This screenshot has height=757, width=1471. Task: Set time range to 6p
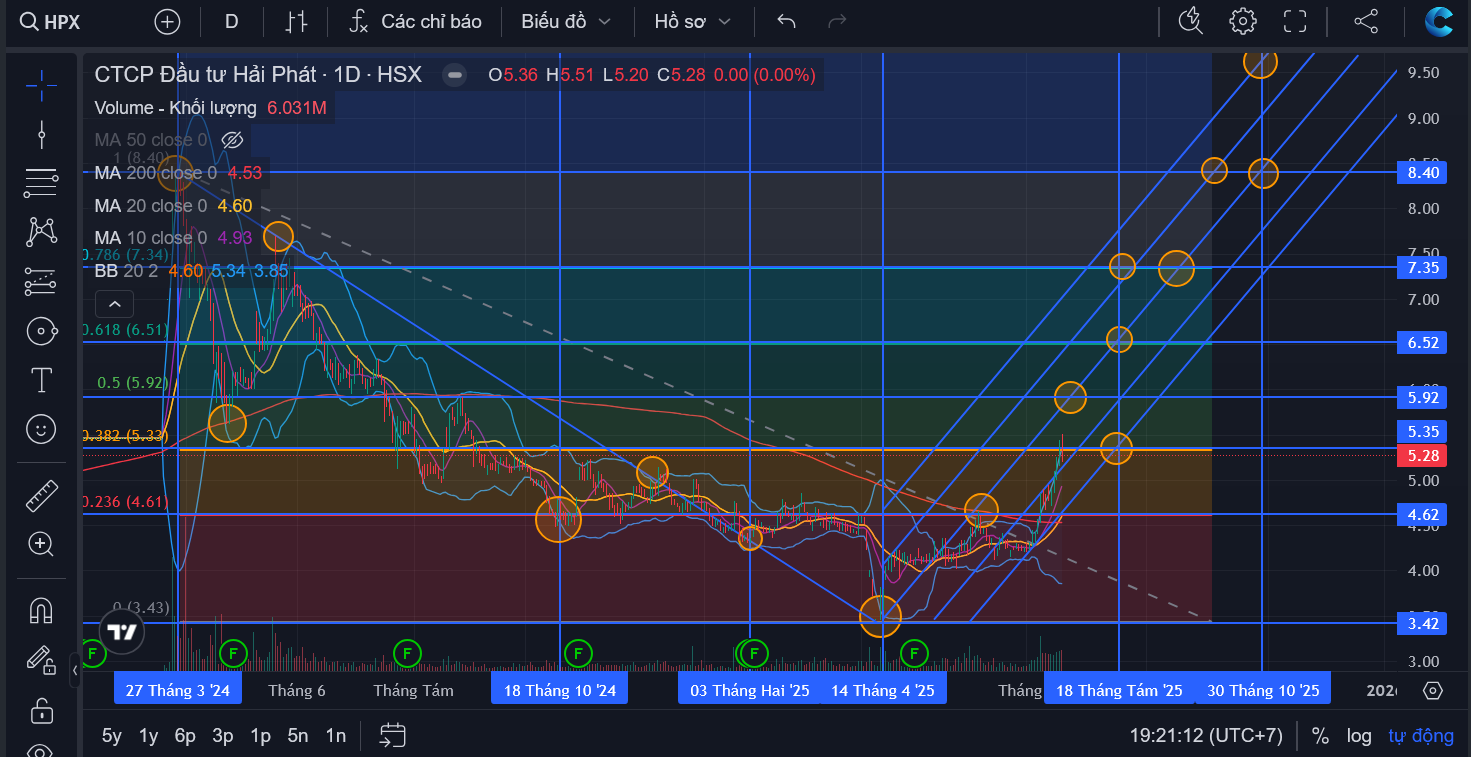[x=185, y=736]
